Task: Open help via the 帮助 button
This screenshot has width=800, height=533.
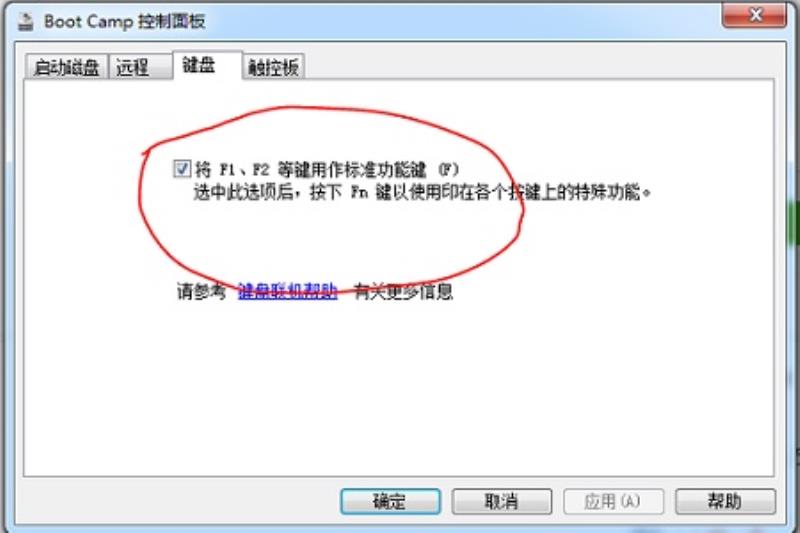Action: click(726, 501)
